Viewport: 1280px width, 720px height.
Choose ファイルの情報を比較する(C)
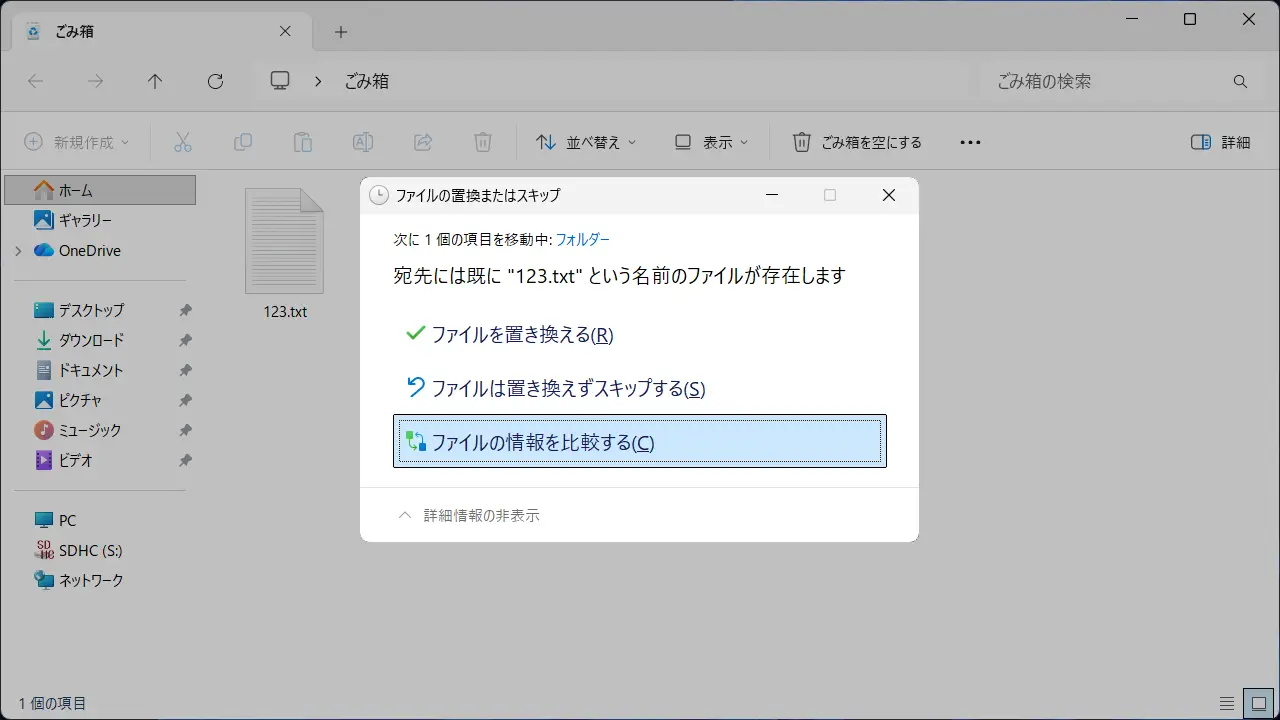click(x=640, y=441)
